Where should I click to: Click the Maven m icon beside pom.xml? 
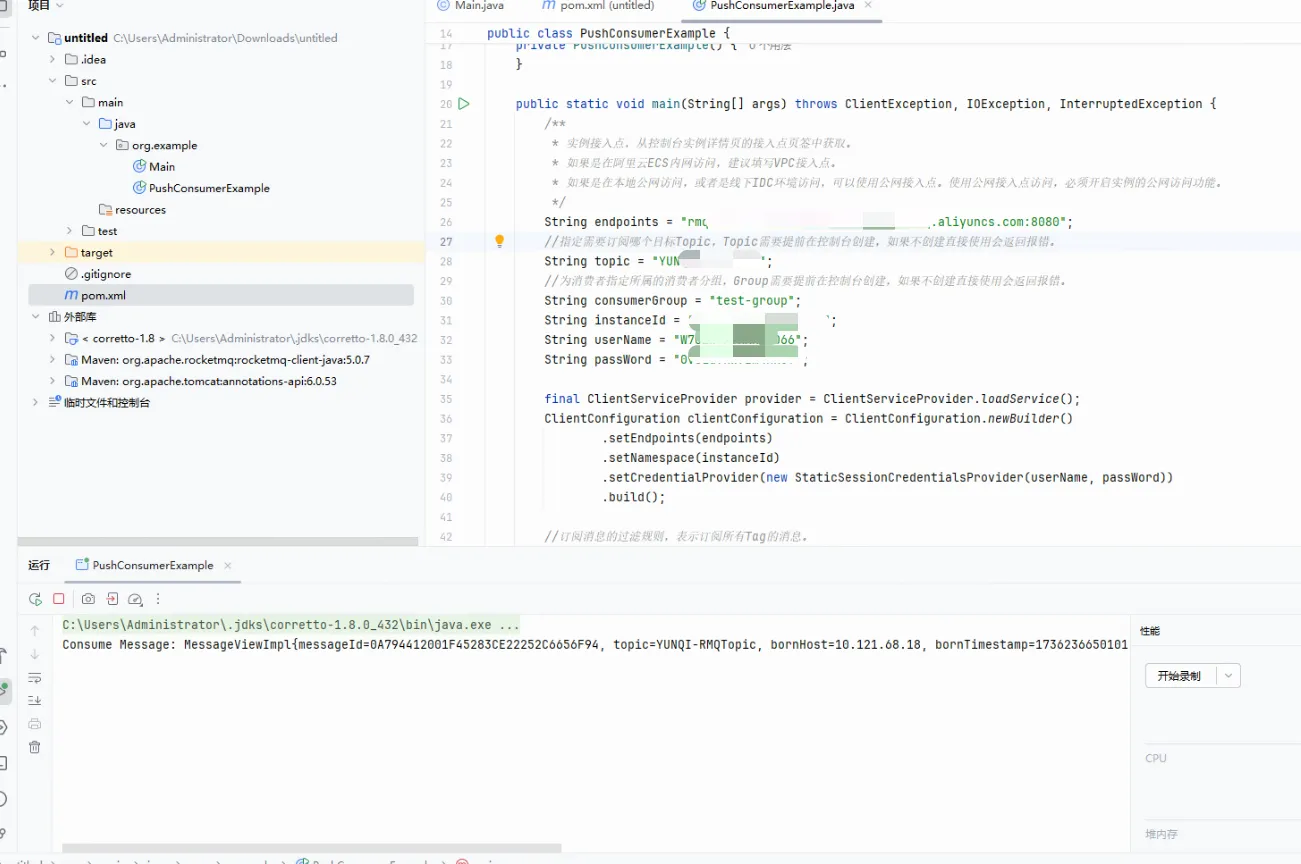[x=71, y=295]
